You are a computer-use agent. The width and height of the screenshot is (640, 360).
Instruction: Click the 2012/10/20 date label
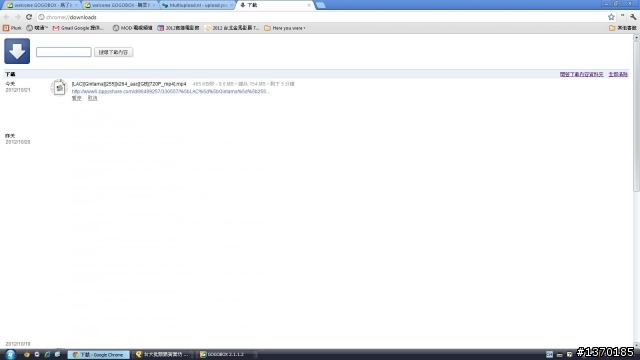[18, 142]
